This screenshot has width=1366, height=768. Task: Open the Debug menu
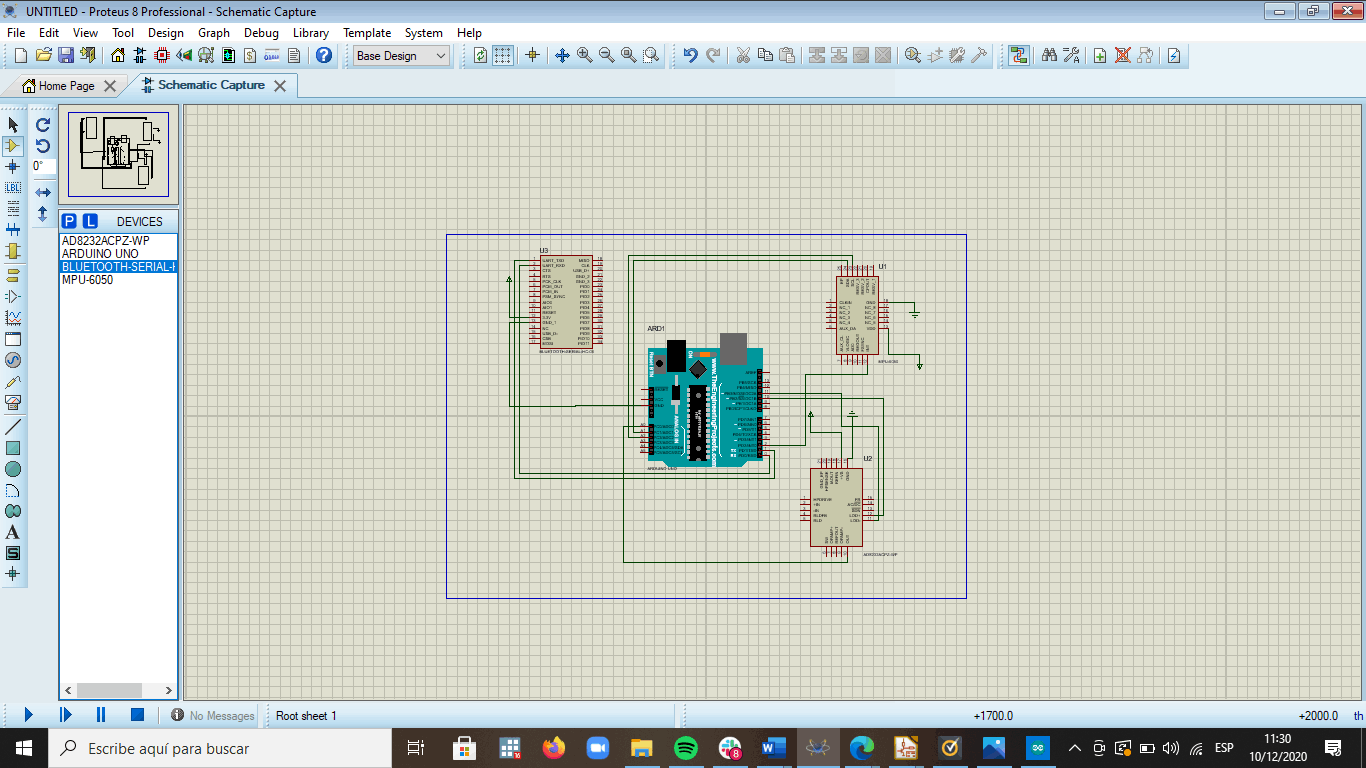[261, 33]
